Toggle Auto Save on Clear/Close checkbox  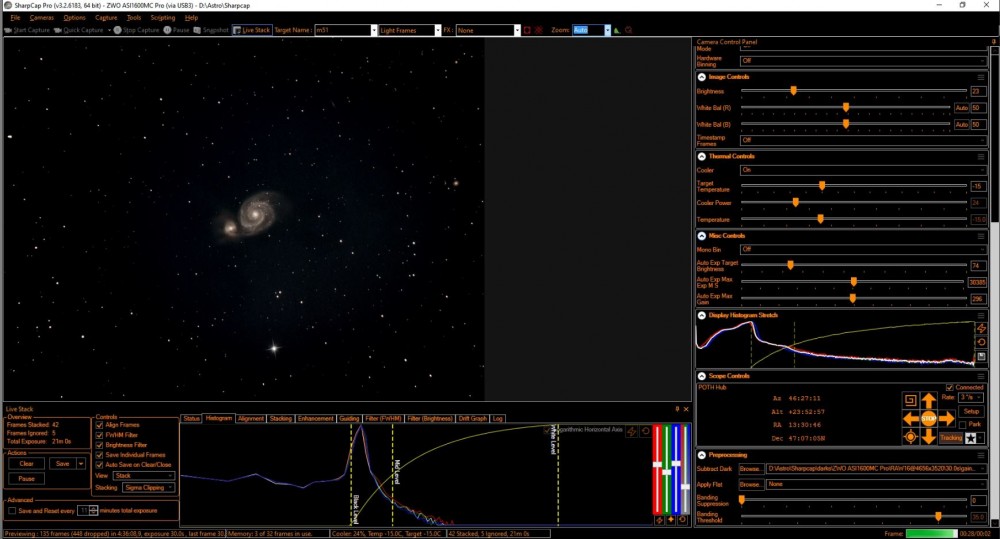[99, 465]
